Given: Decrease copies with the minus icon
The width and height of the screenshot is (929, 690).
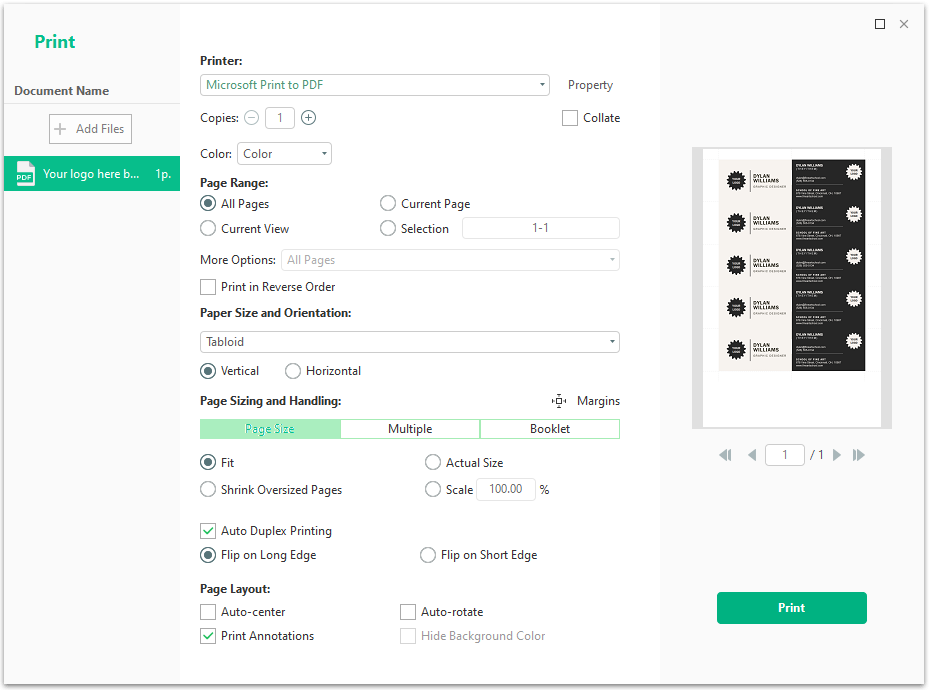Looking at the screenshot, I should pos(252,118).
